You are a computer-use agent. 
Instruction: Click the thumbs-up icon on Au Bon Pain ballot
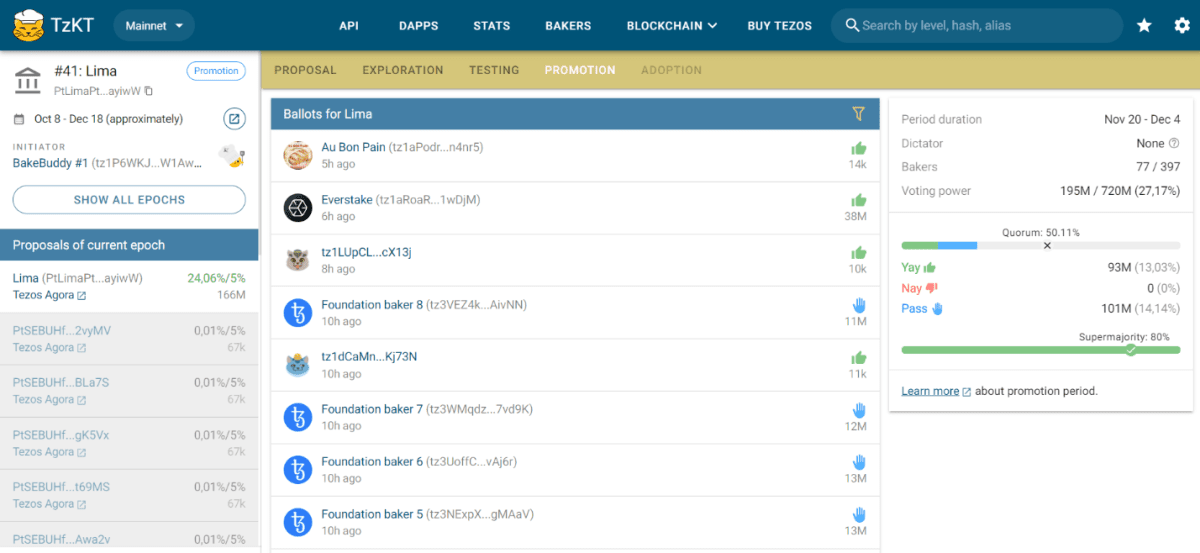pos(858,148)
